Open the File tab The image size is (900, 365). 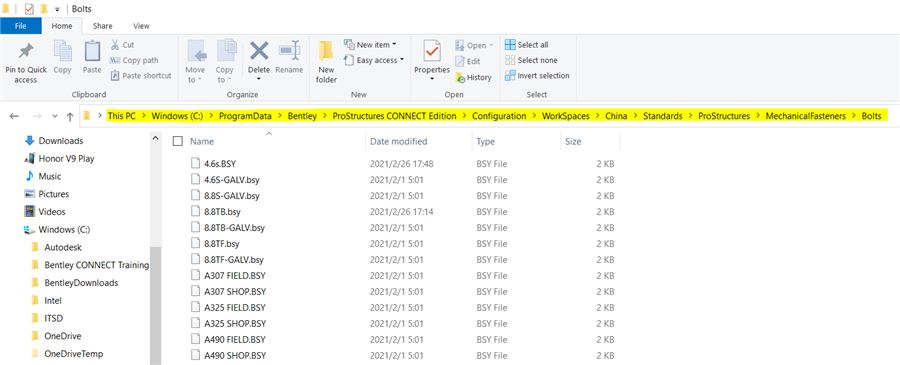click(x=21, y=26)
